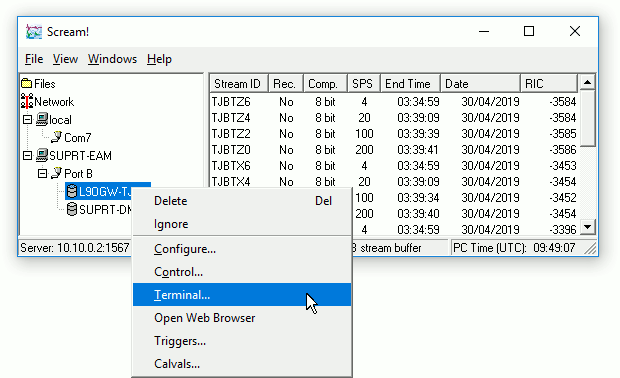Click the stream list scroll down arrow

point(588,227)
